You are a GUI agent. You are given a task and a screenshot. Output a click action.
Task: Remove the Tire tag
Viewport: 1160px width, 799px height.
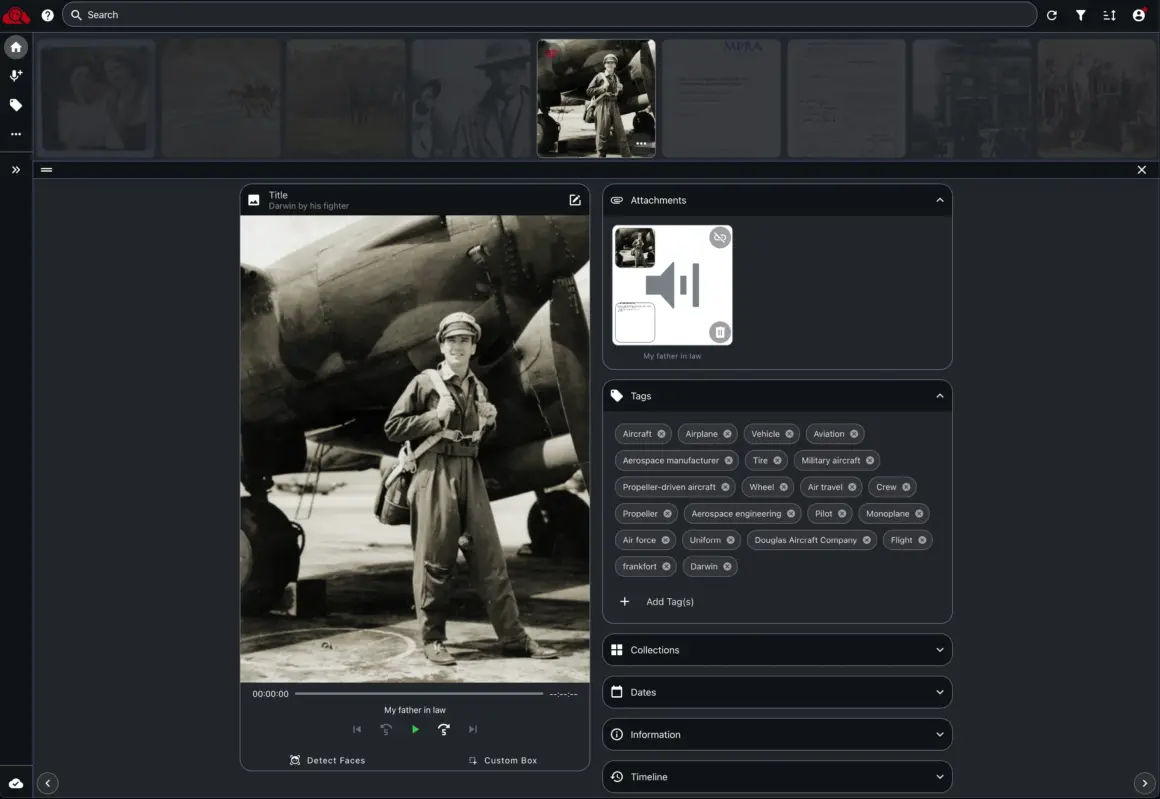click(x=778, y=460)
